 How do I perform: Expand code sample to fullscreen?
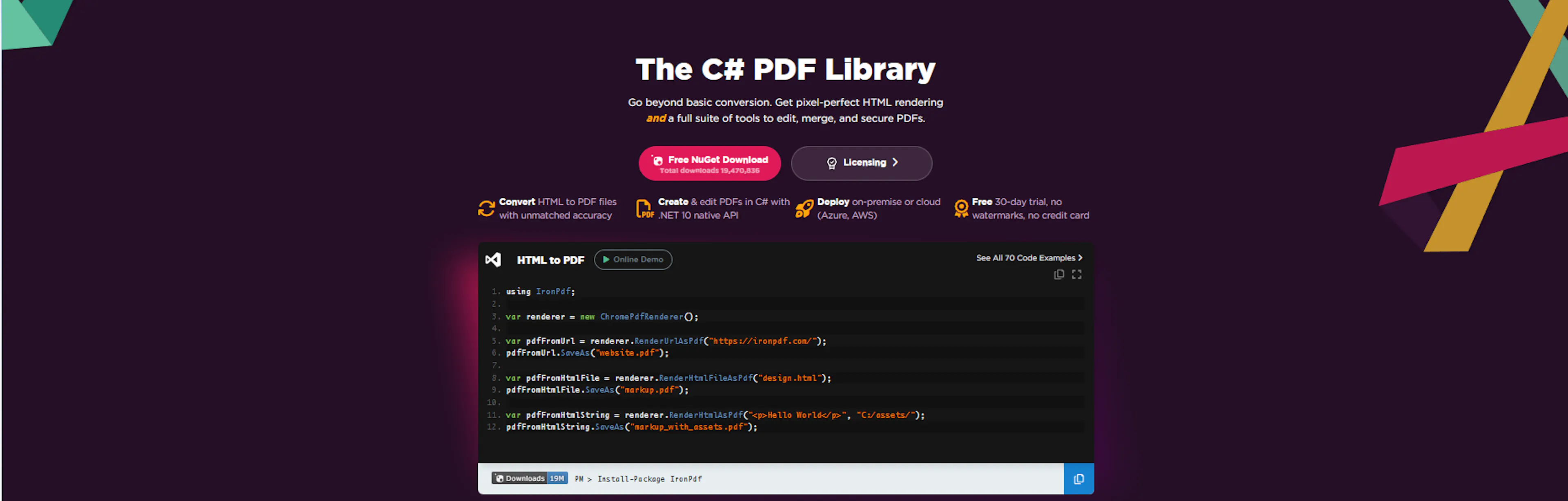point(1077,275)
